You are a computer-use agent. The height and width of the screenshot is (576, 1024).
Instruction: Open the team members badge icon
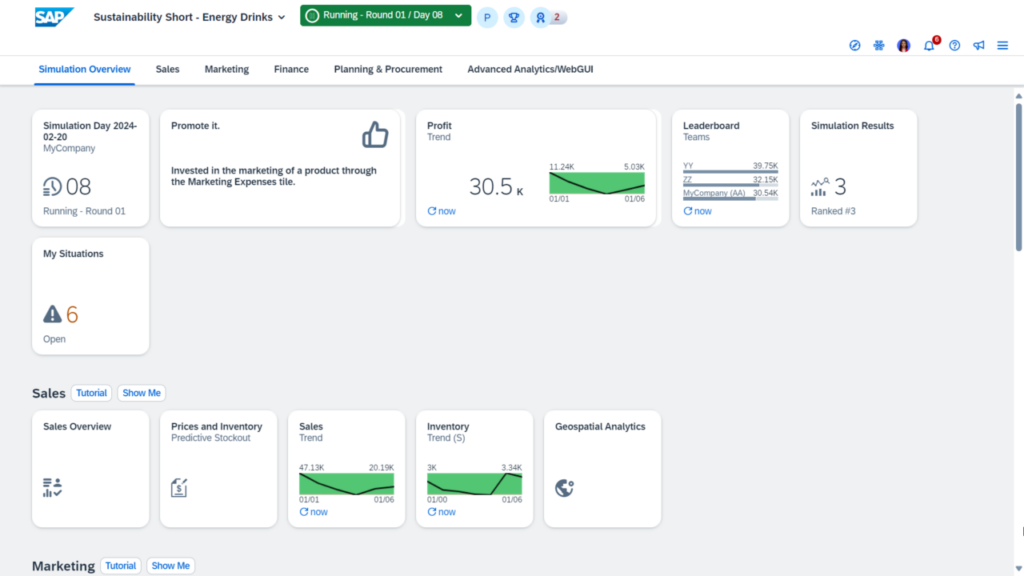[541, 18]
